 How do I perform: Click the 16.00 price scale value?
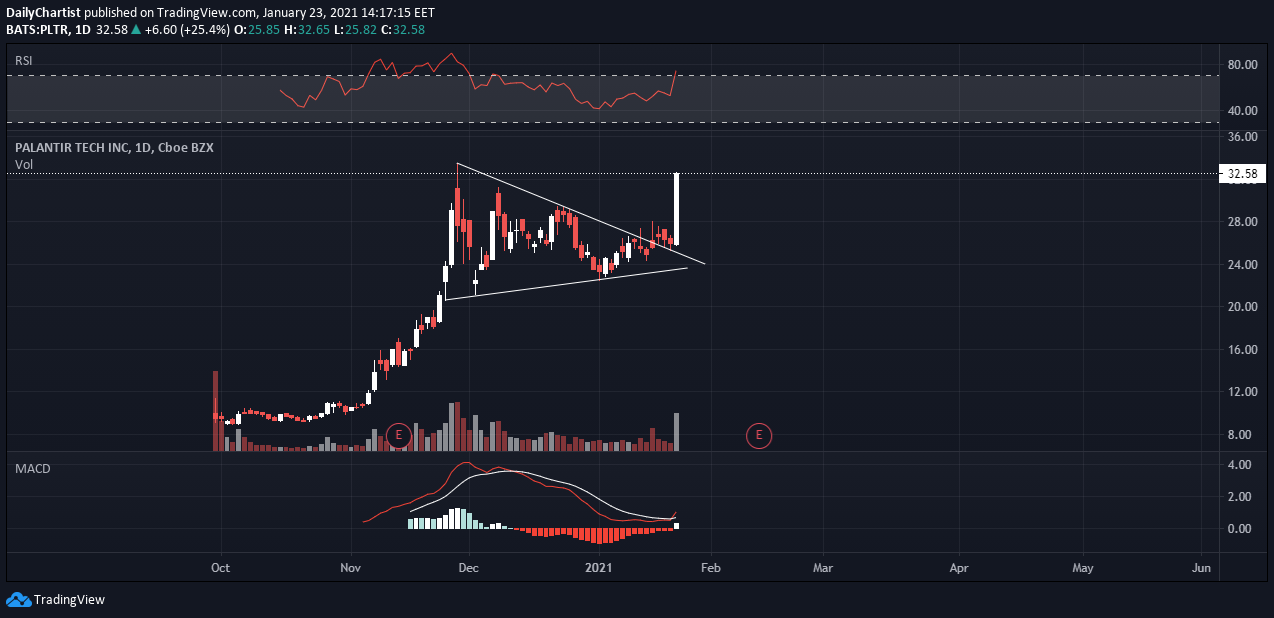pos(1242,350)
